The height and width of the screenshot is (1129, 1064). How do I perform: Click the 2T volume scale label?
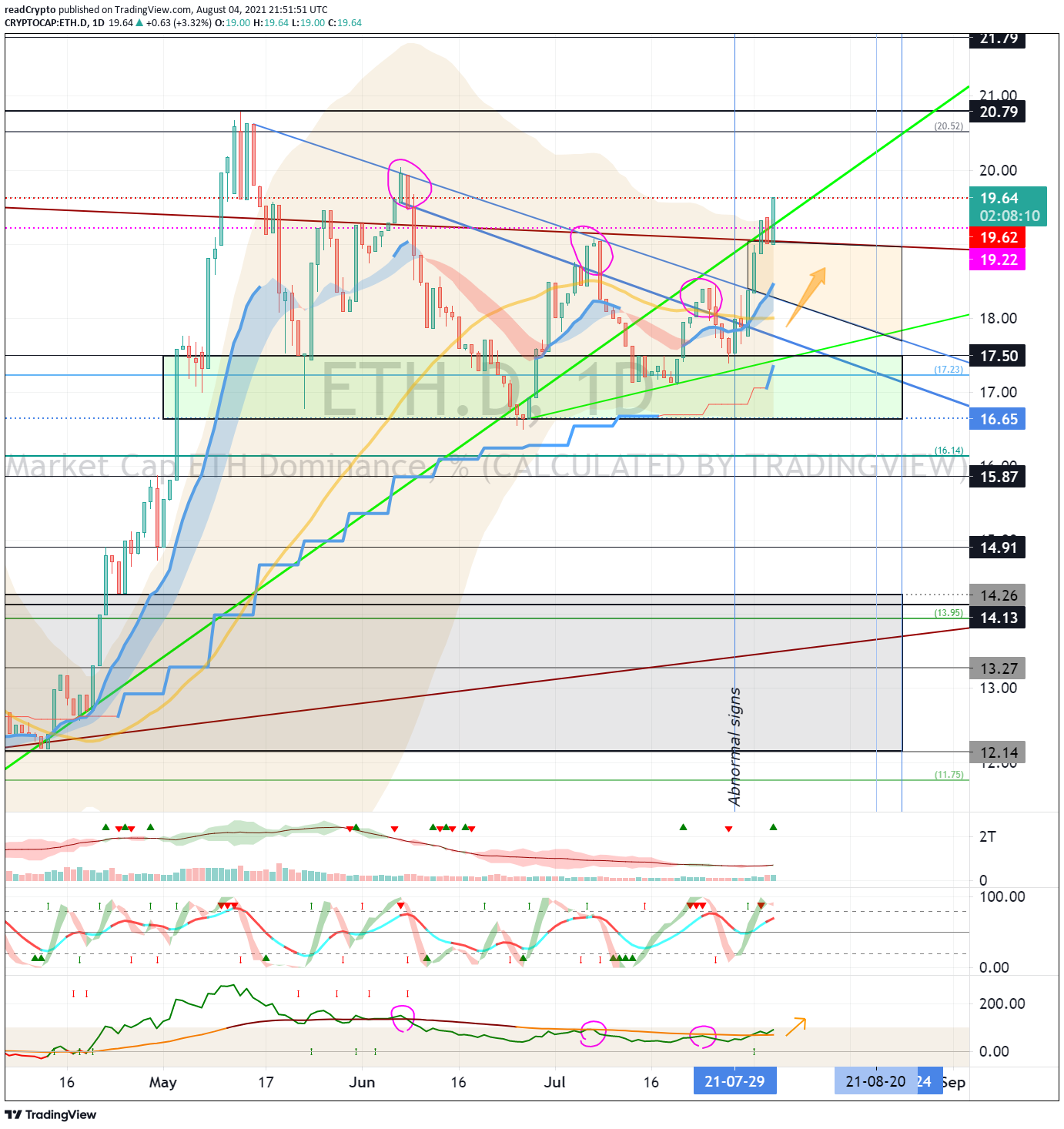pos(987,836)
